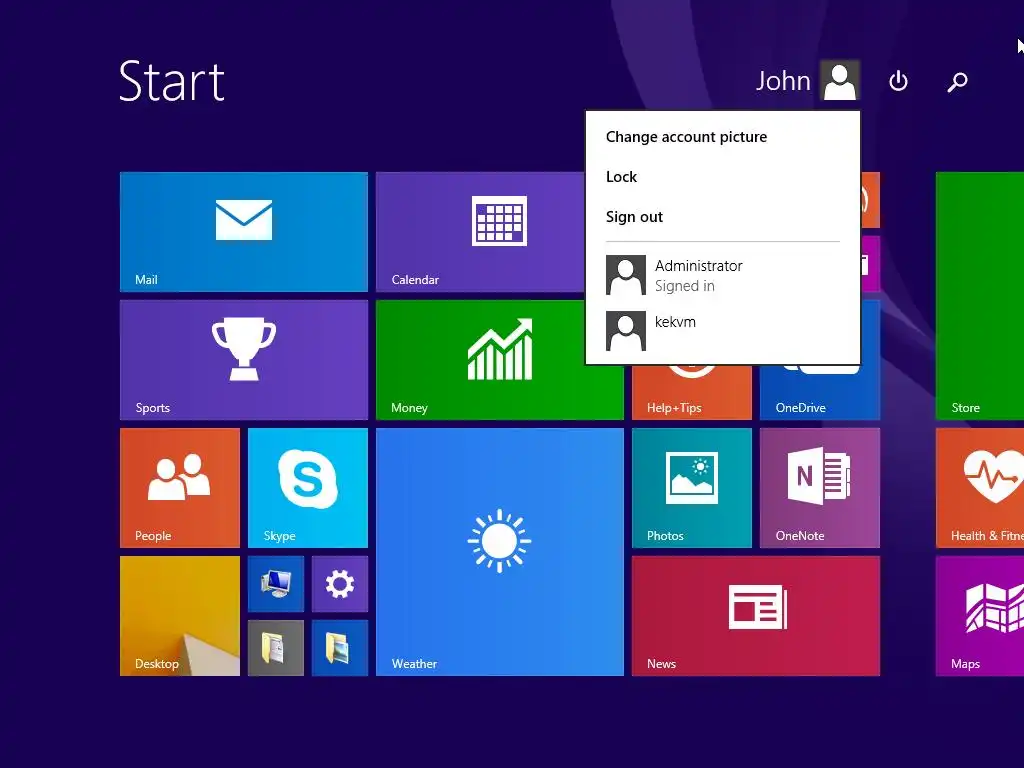Open the Mail tile
This screenshot has width=1024, height=768.
(244, 232)
